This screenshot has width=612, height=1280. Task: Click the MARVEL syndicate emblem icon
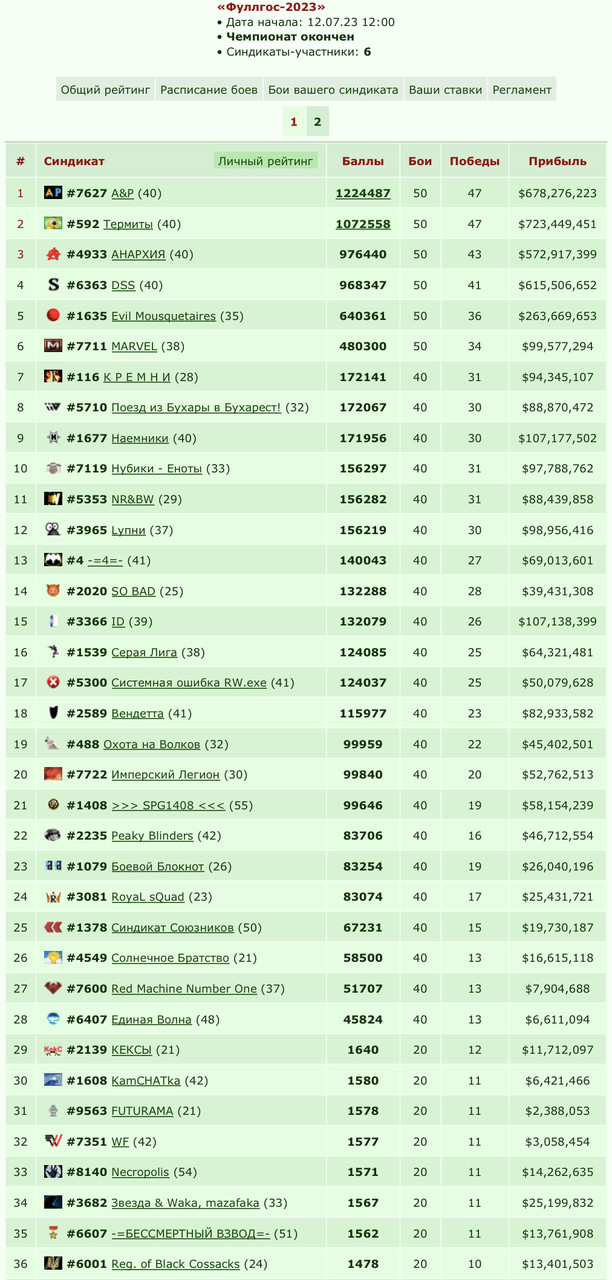coord(53,346)
